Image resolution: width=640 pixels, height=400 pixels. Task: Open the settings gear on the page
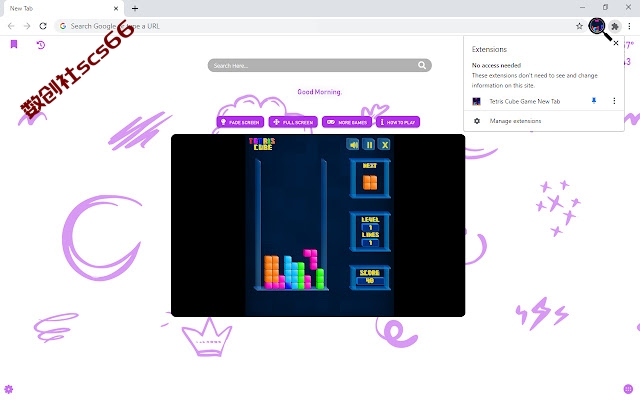click(x=9, y=389)
